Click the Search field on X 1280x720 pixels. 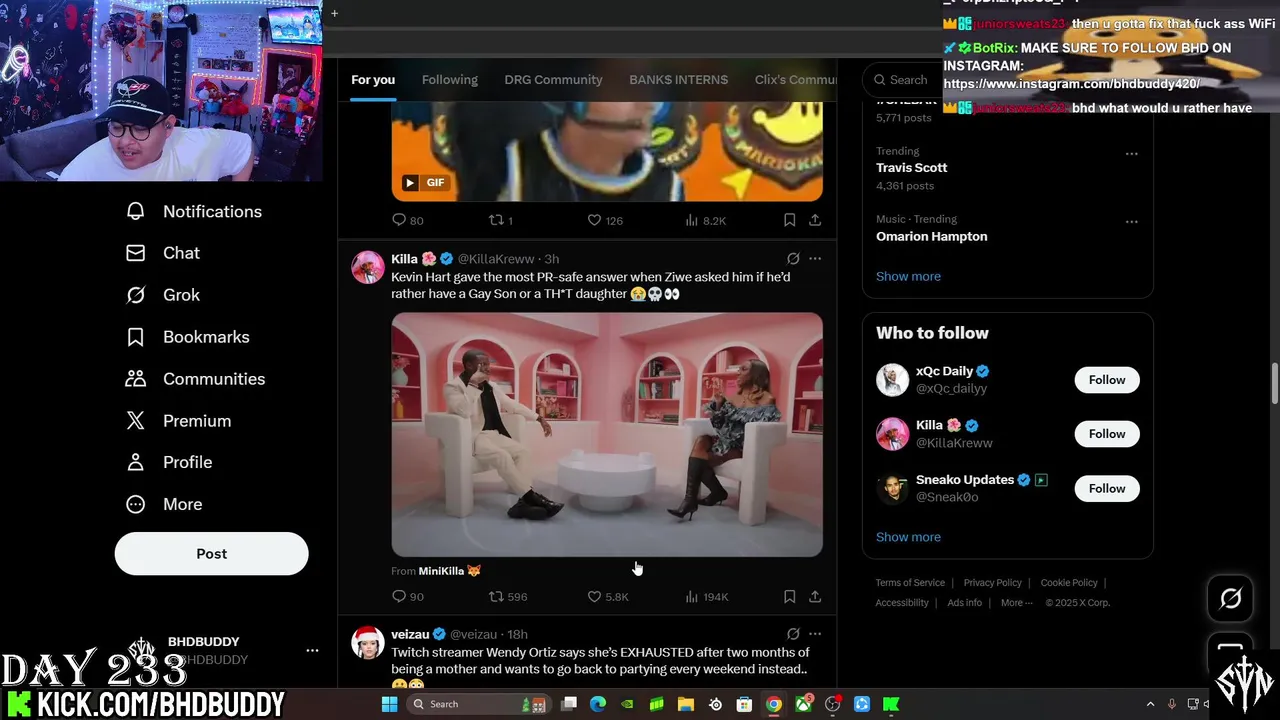[x=903, y=80]
